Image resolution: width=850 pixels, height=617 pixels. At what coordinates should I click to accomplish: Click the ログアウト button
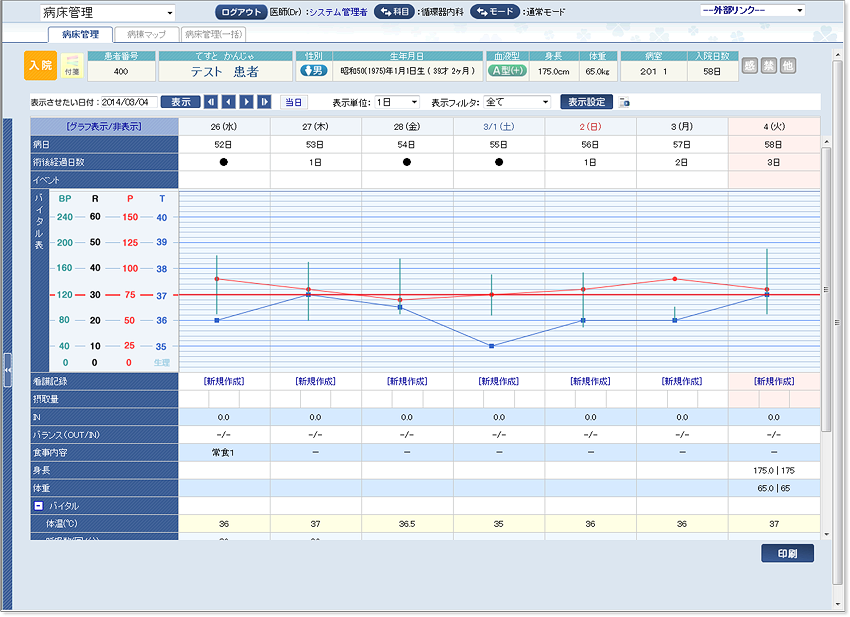pos(241,12)
